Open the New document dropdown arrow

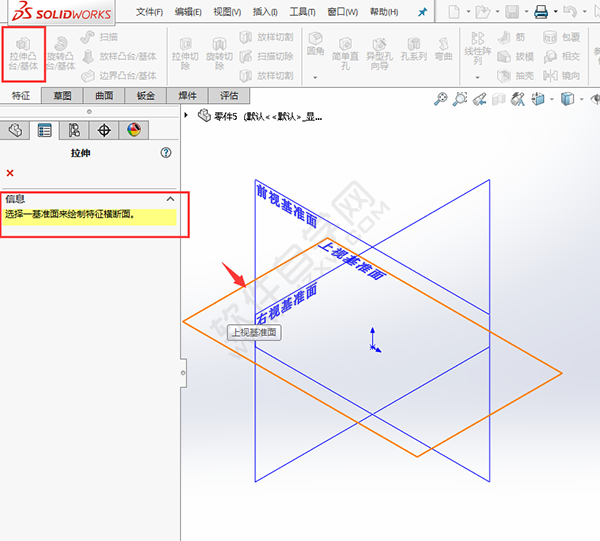[468, 12]
